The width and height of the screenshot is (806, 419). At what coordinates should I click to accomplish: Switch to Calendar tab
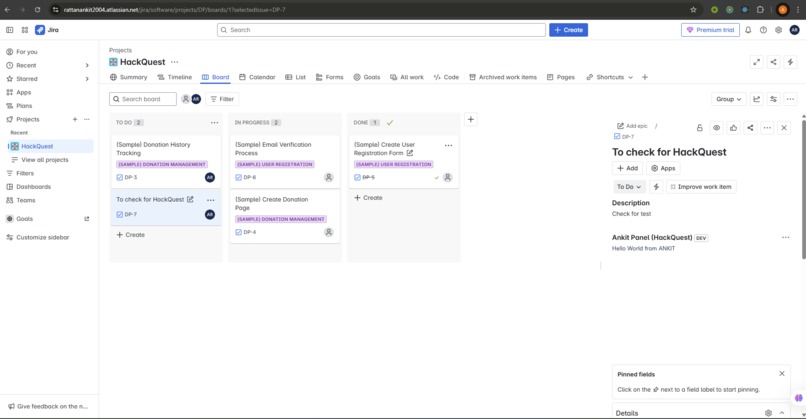257,77
